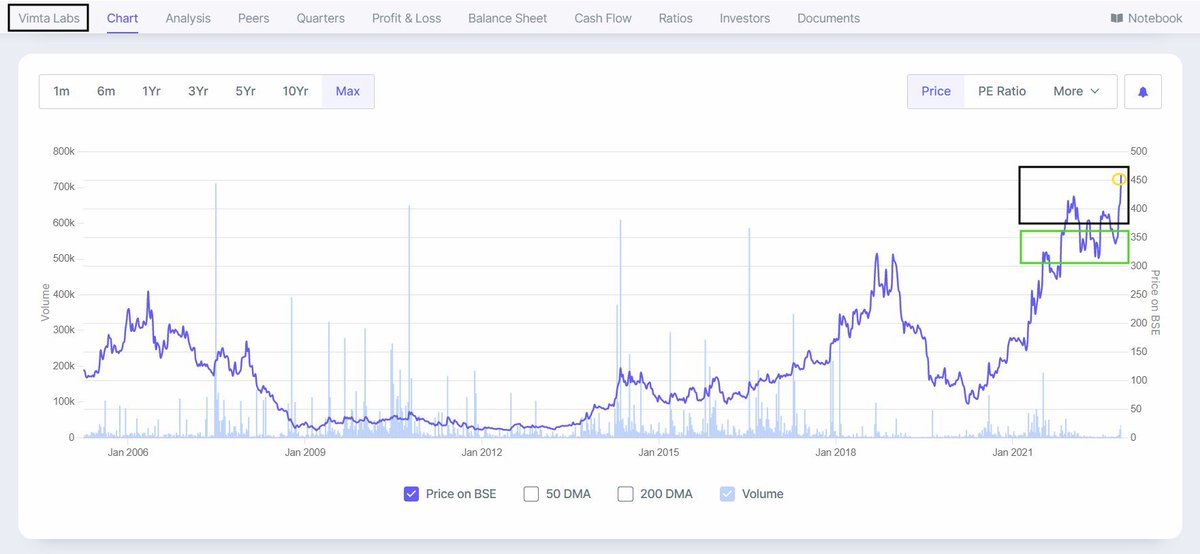Screen dimensions: 1200x554
Task: Go to the Peers tab
Action: point(254,18)
